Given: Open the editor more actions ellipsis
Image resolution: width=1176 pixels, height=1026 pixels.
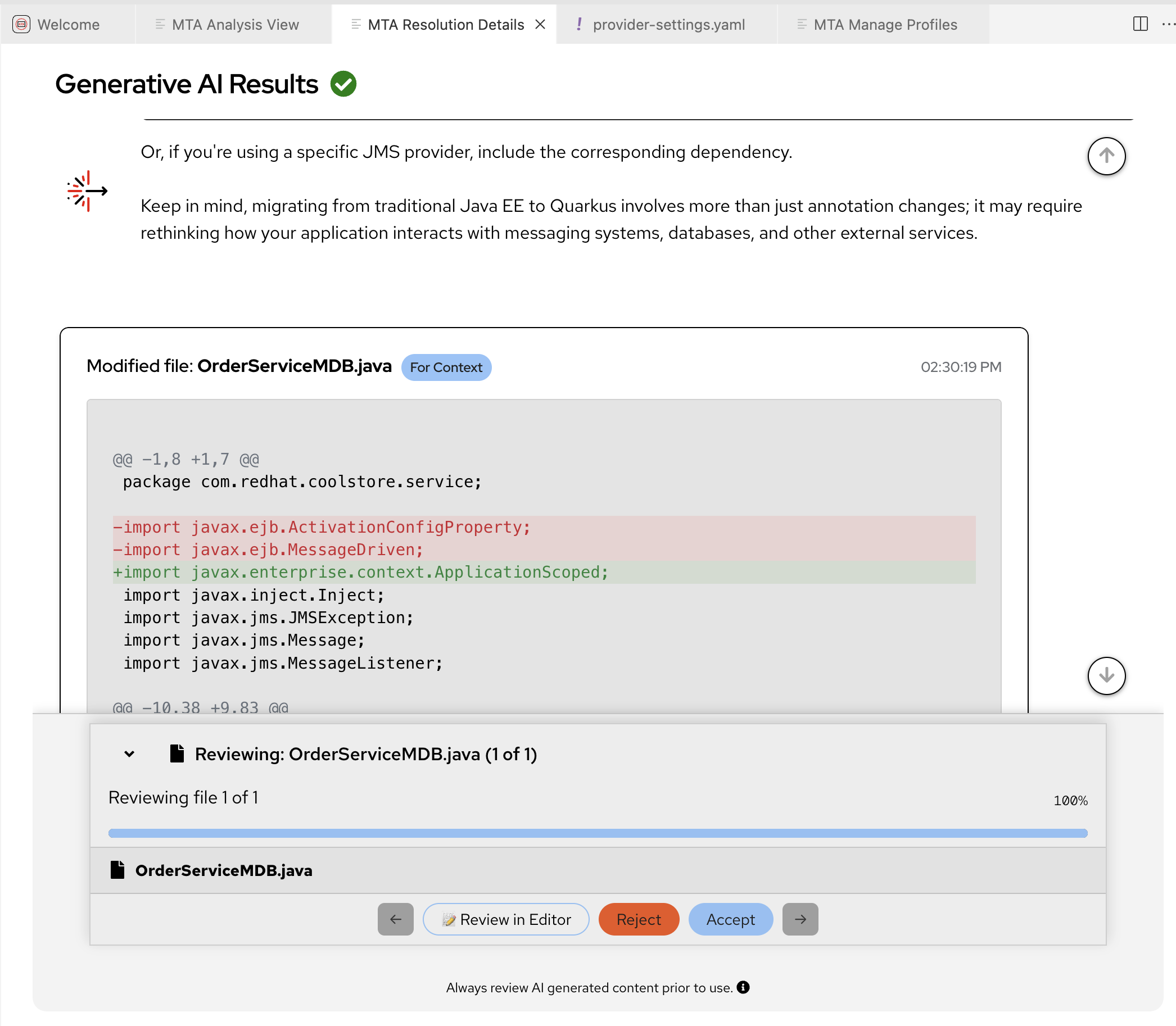Looking at the screenshot, I should pyautogui.click(x=1168, y=24).
